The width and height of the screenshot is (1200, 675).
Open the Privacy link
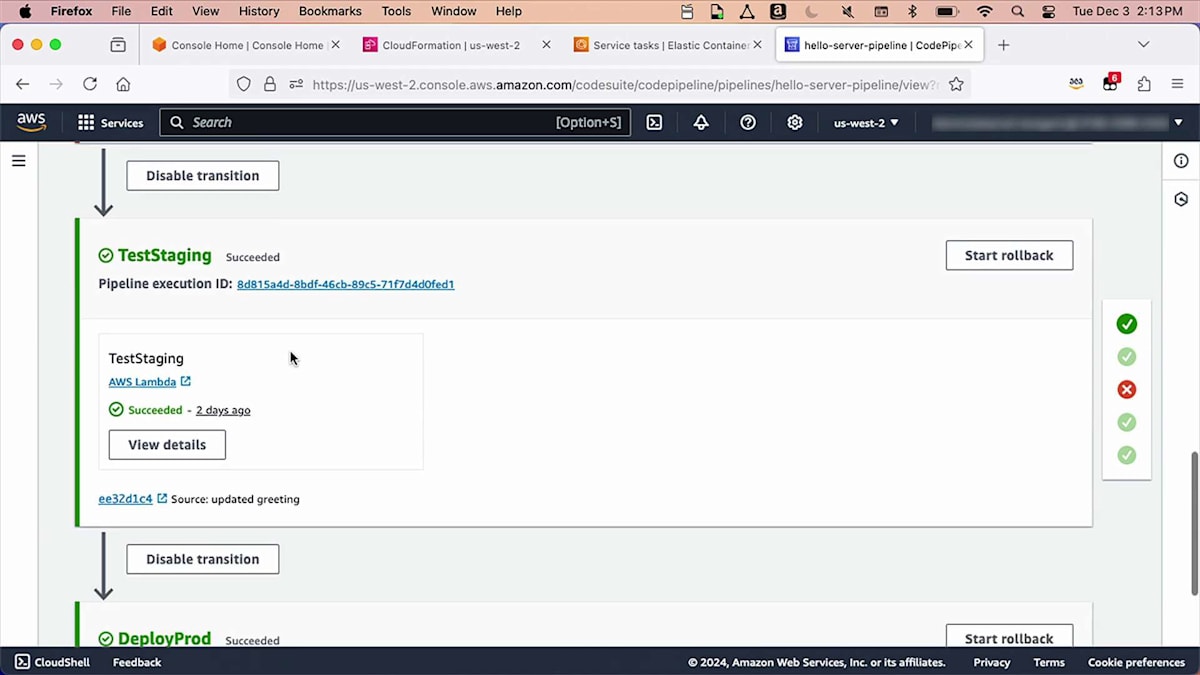992,662
